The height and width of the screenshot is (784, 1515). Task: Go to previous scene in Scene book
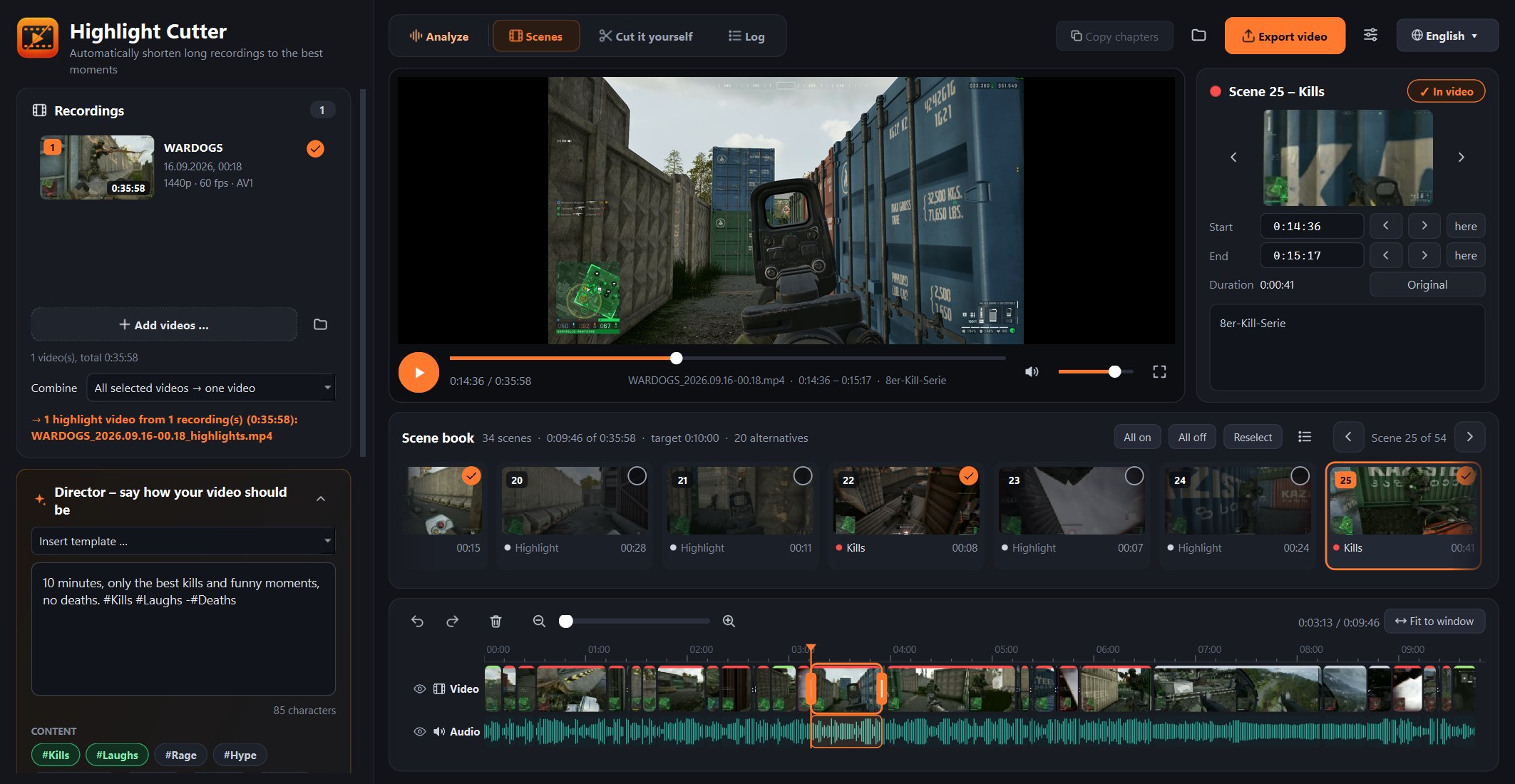[x=1348, y=437]
